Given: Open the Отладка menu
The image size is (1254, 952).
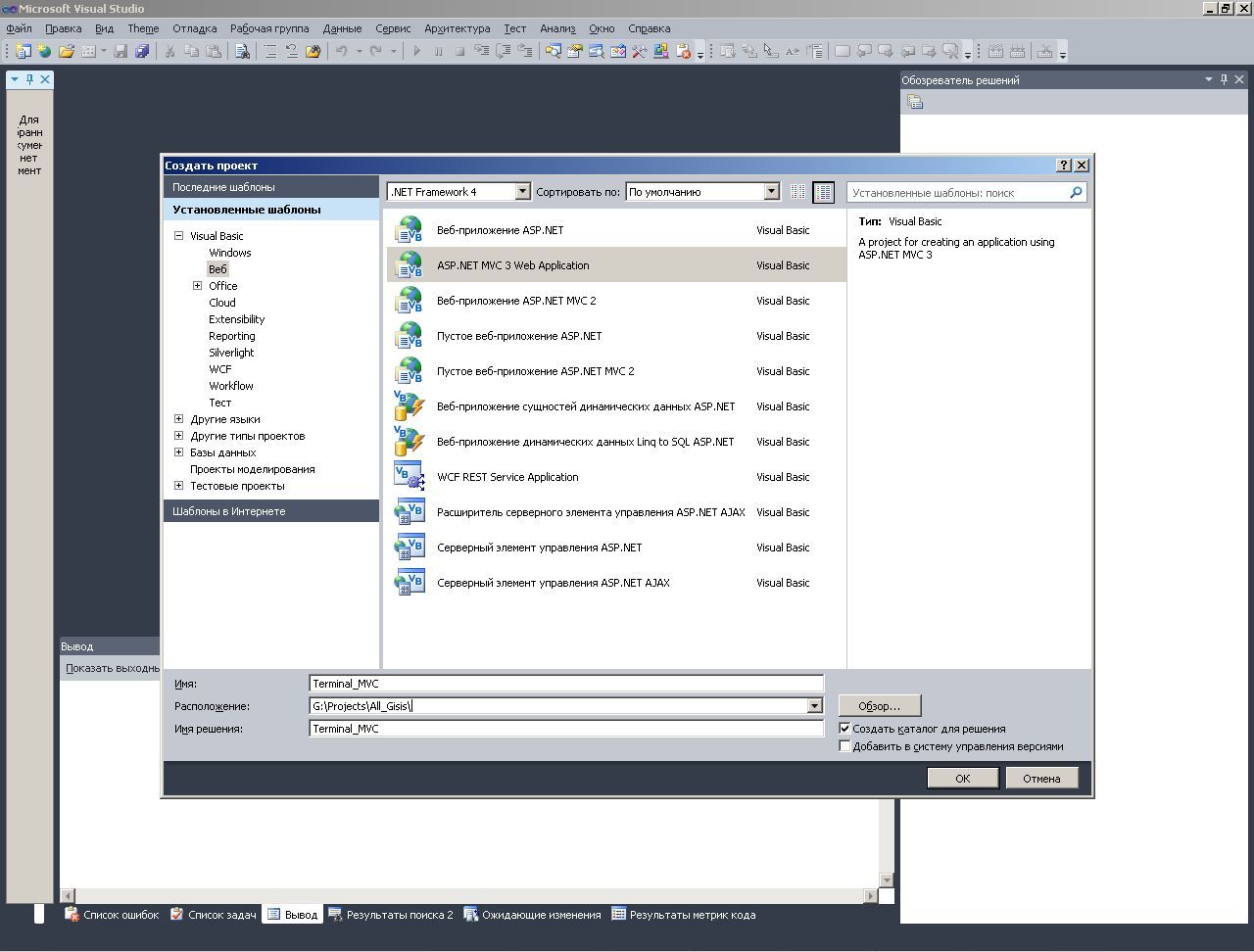Looking at the screenshot, I should (x=194, y=28).
